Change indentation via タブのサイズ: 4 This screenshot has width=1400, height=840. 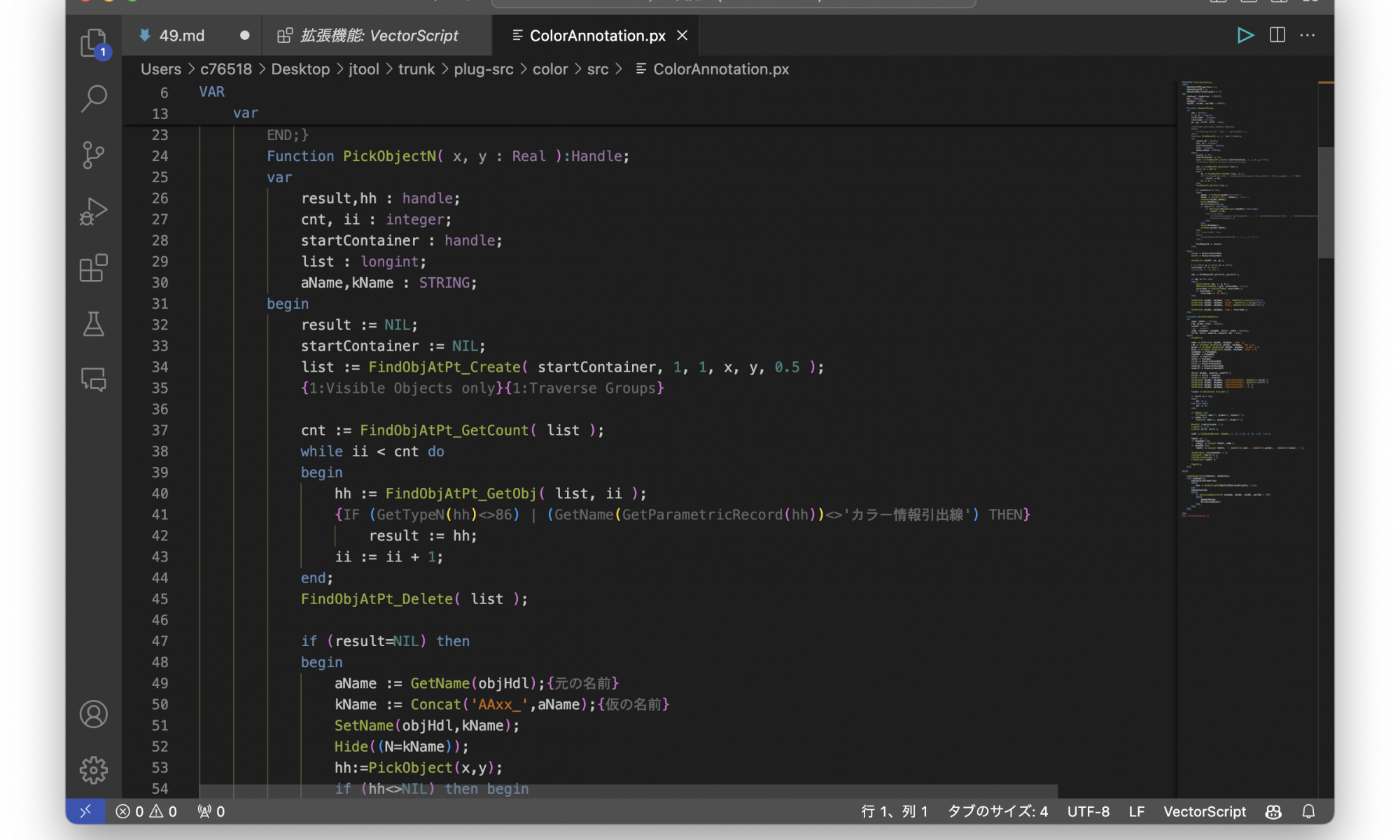click(997, 811)
